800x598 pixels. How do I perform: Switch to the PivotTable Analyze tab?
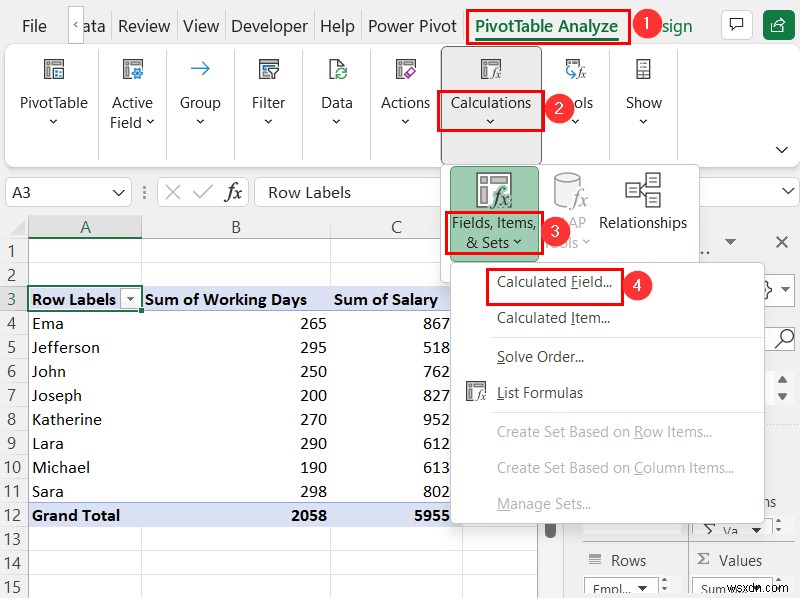(547, 26)
